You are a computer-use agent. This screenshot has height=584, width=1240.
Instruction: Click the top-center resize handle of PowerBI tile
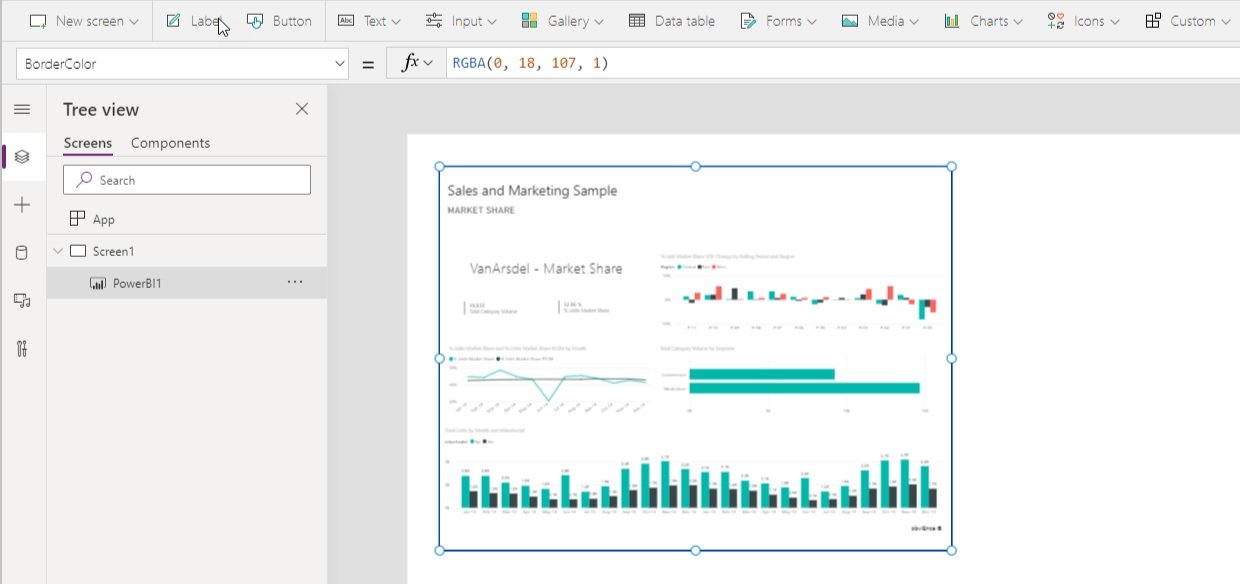point(695,167)
